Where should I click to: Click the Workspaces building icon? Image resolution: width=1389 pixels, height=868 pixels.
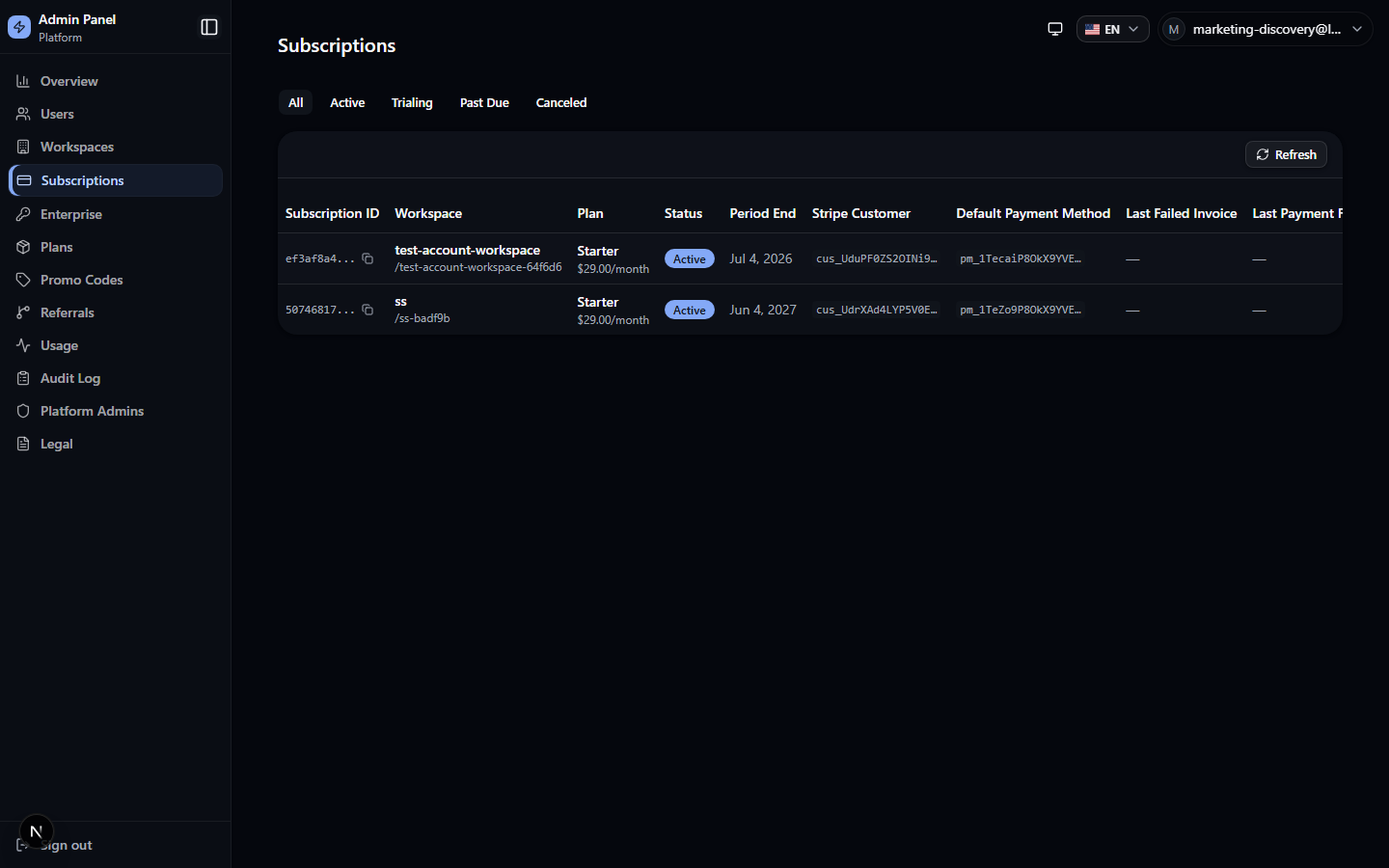(x=23, y=147)
